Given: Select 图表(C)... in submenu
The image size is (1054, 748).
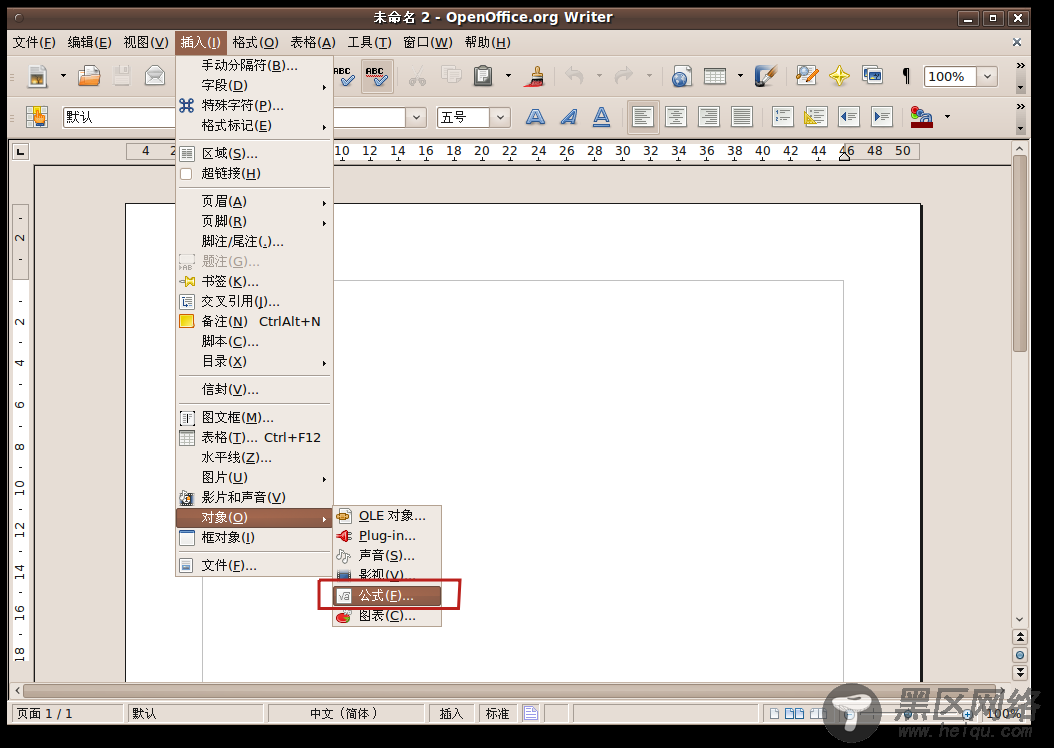Looking at the screenshot, I should 387,616.
